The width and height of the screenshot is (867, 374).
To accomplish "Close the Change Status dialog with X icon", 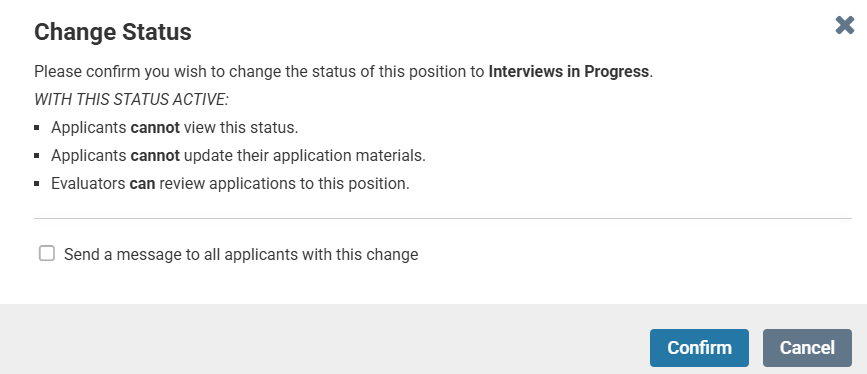I will 845,25.
